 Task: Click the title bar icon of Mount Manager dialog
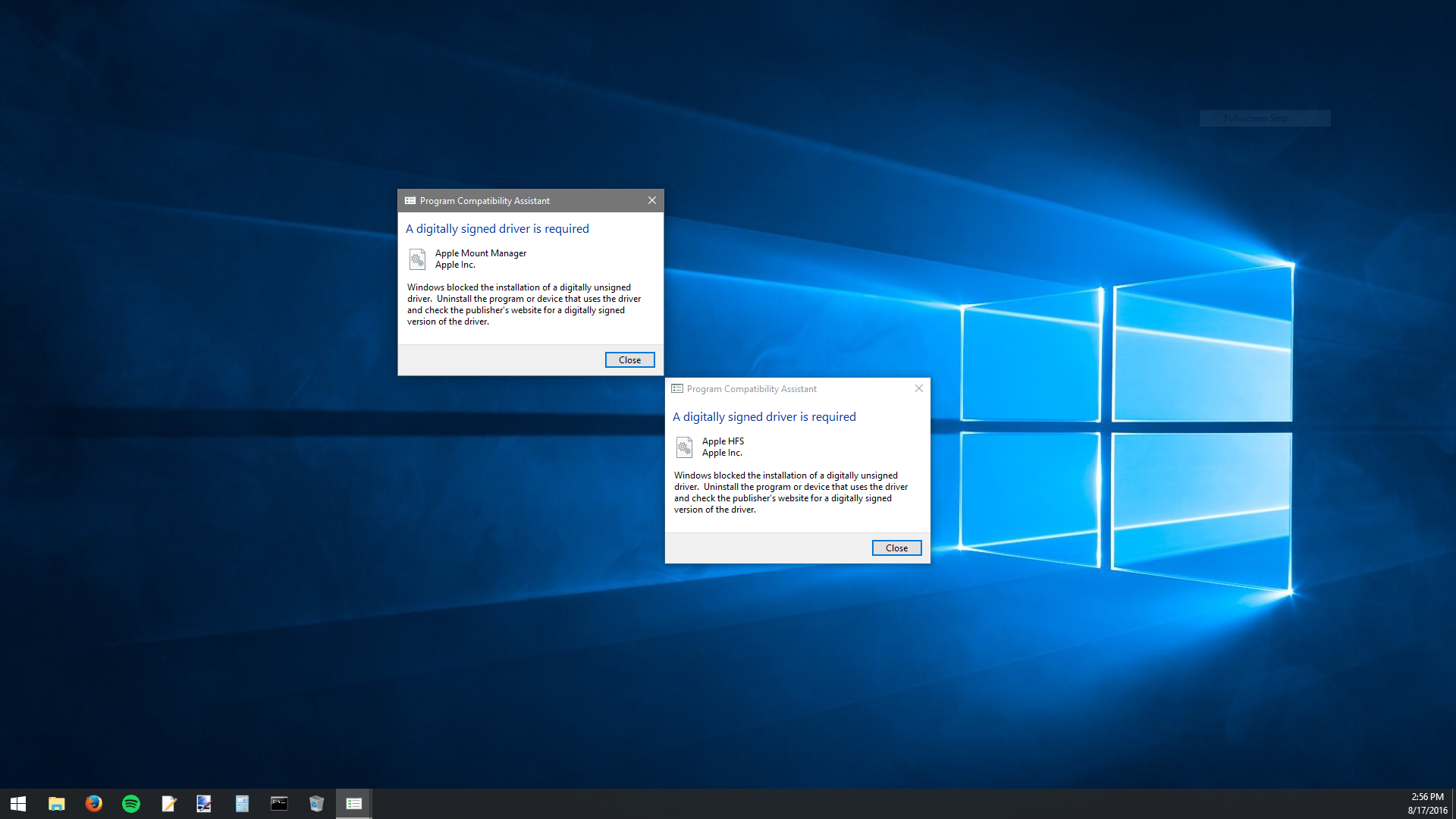pos(410,200)
